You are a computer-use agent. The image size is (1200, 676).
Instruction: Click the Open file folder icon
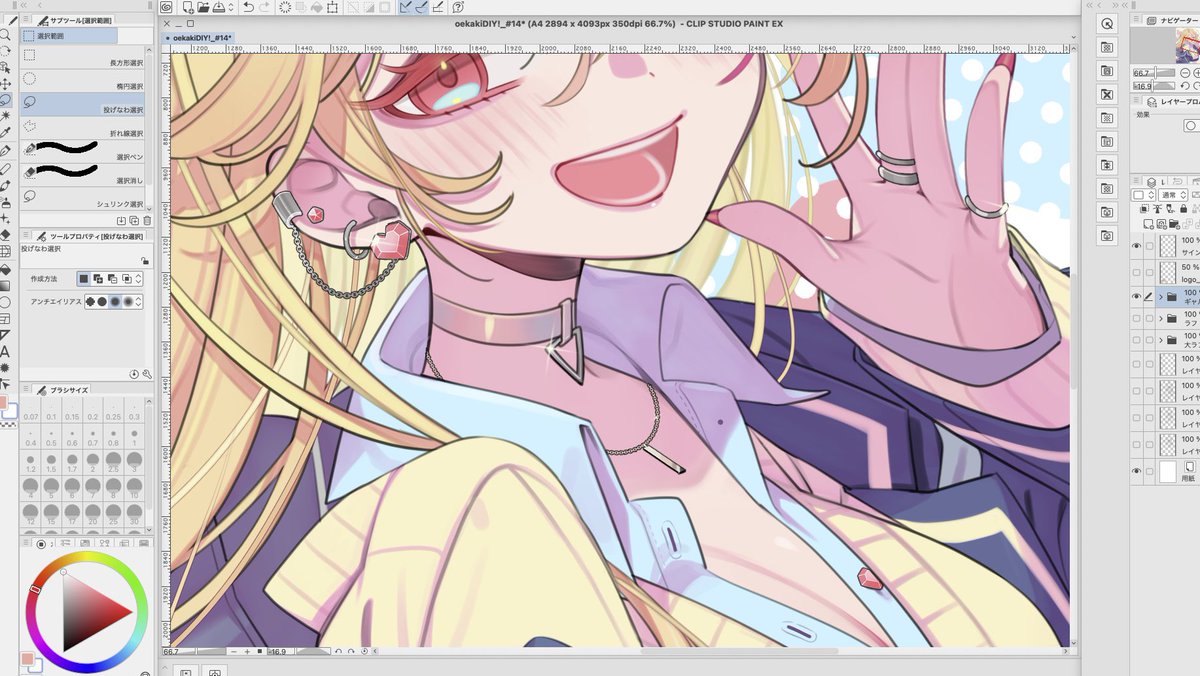pos(203,7)
